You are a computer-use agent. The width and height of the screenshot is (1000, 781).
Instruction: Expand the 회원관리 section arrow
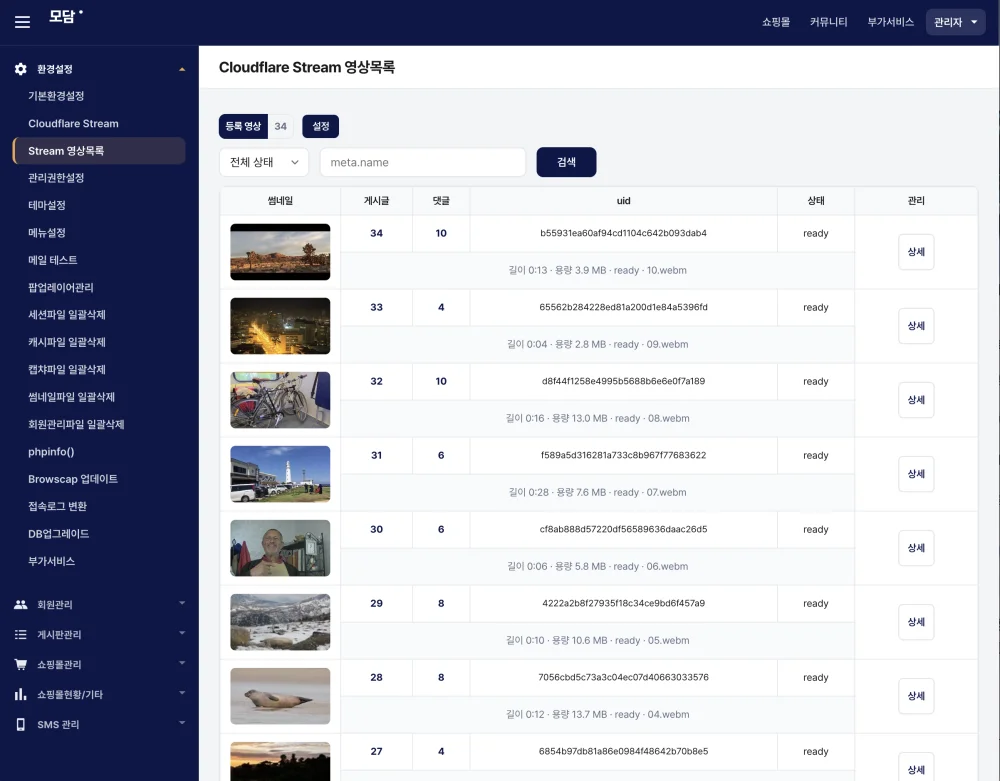182,603
